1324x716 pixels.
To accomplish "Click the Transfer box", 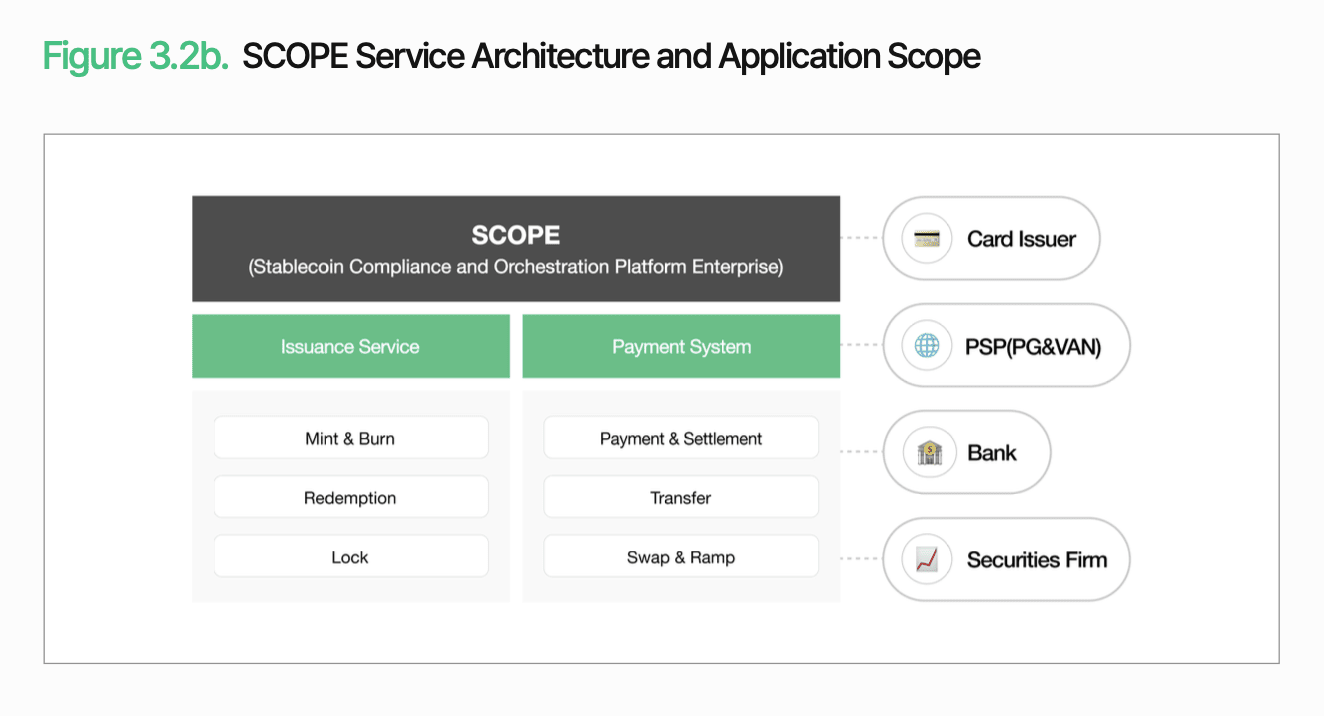I will 681,497.
